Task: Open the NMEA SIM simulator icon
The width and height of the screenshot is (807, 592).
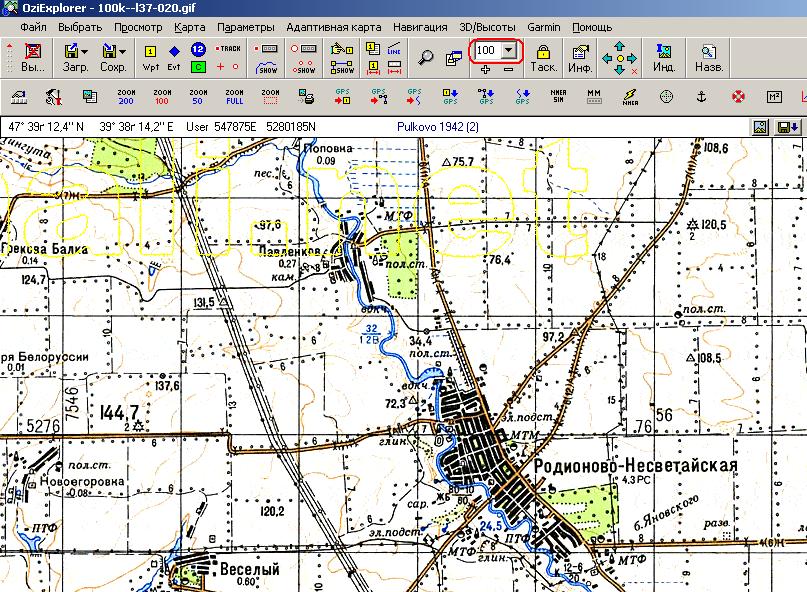Action: click(x=558, y=97)
